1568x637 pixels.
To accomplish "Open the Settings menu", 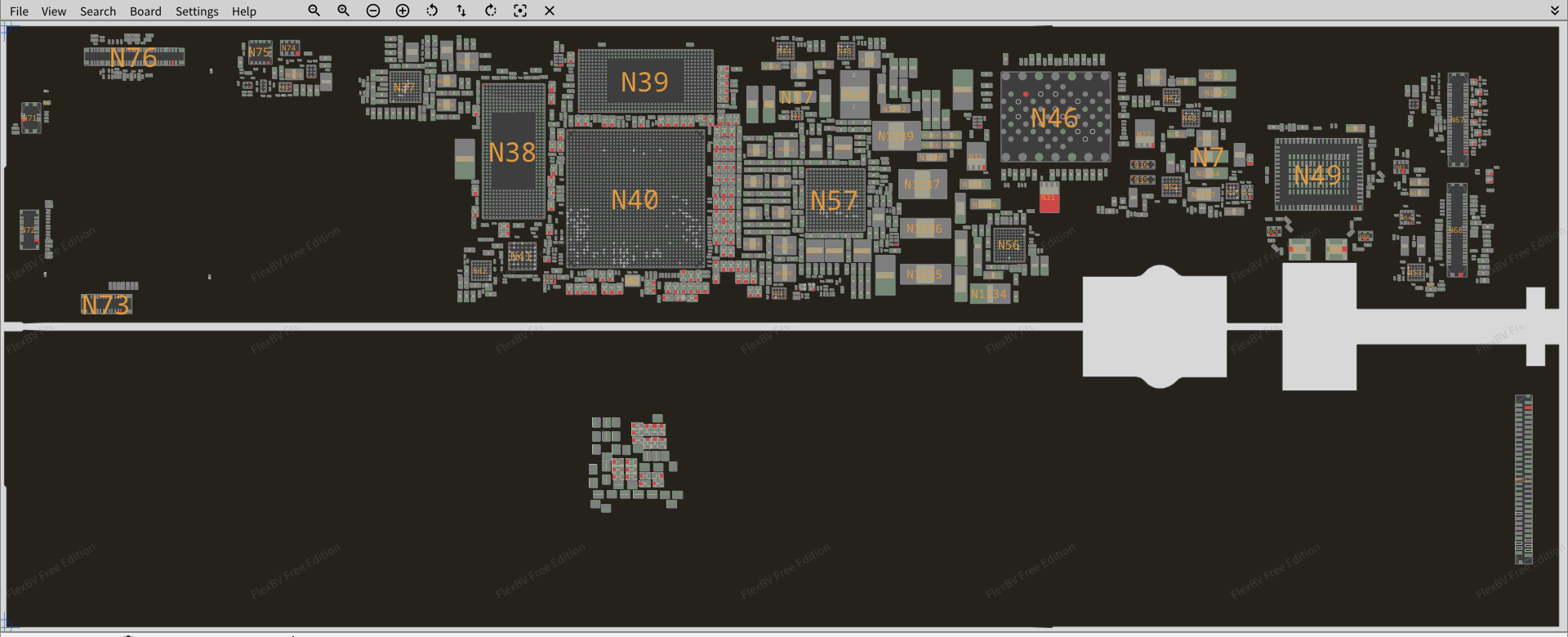I will click(x=197, y=11).
